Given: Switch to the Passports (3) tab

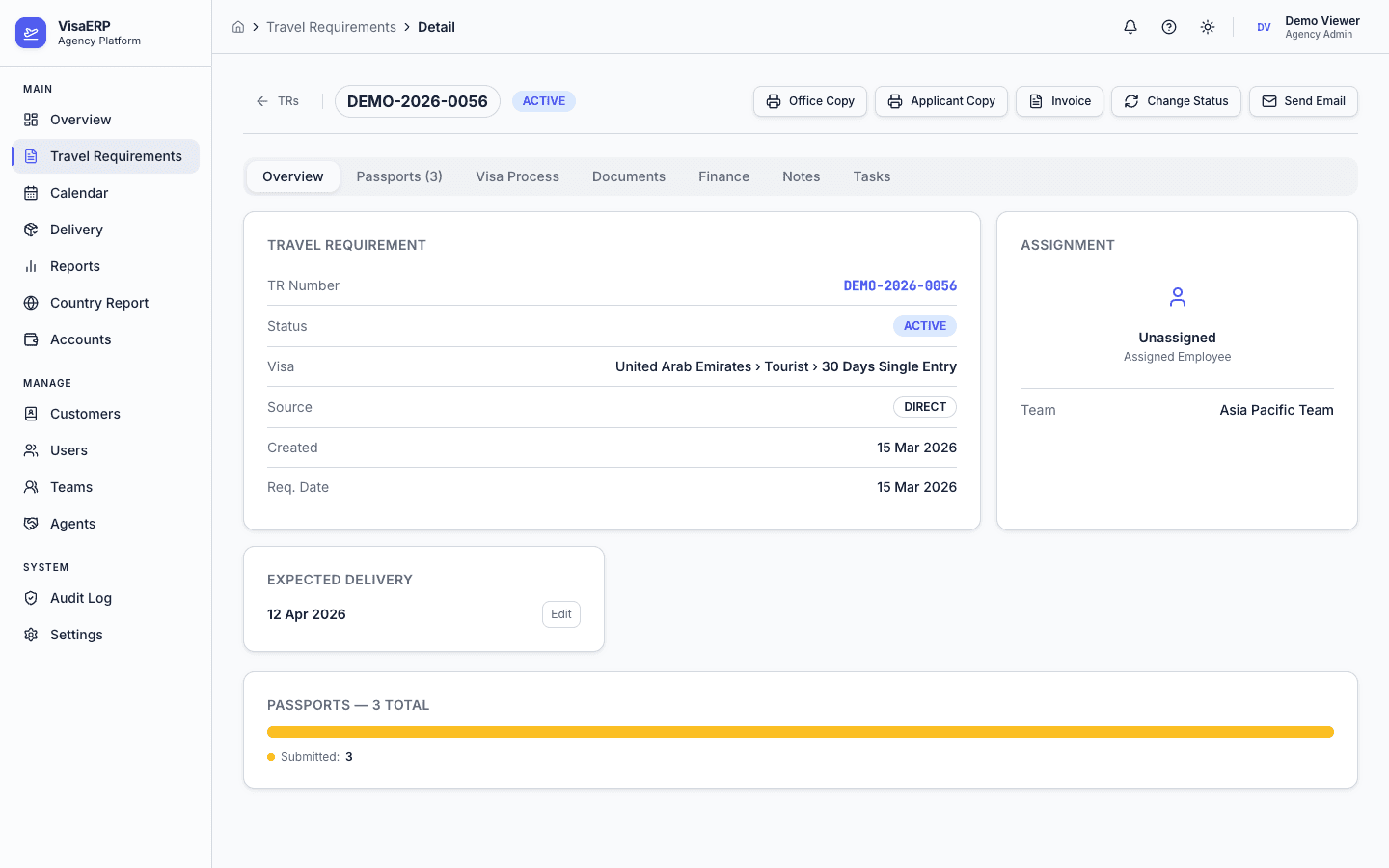Looking at the screenshot, I should tap(398, 176).
